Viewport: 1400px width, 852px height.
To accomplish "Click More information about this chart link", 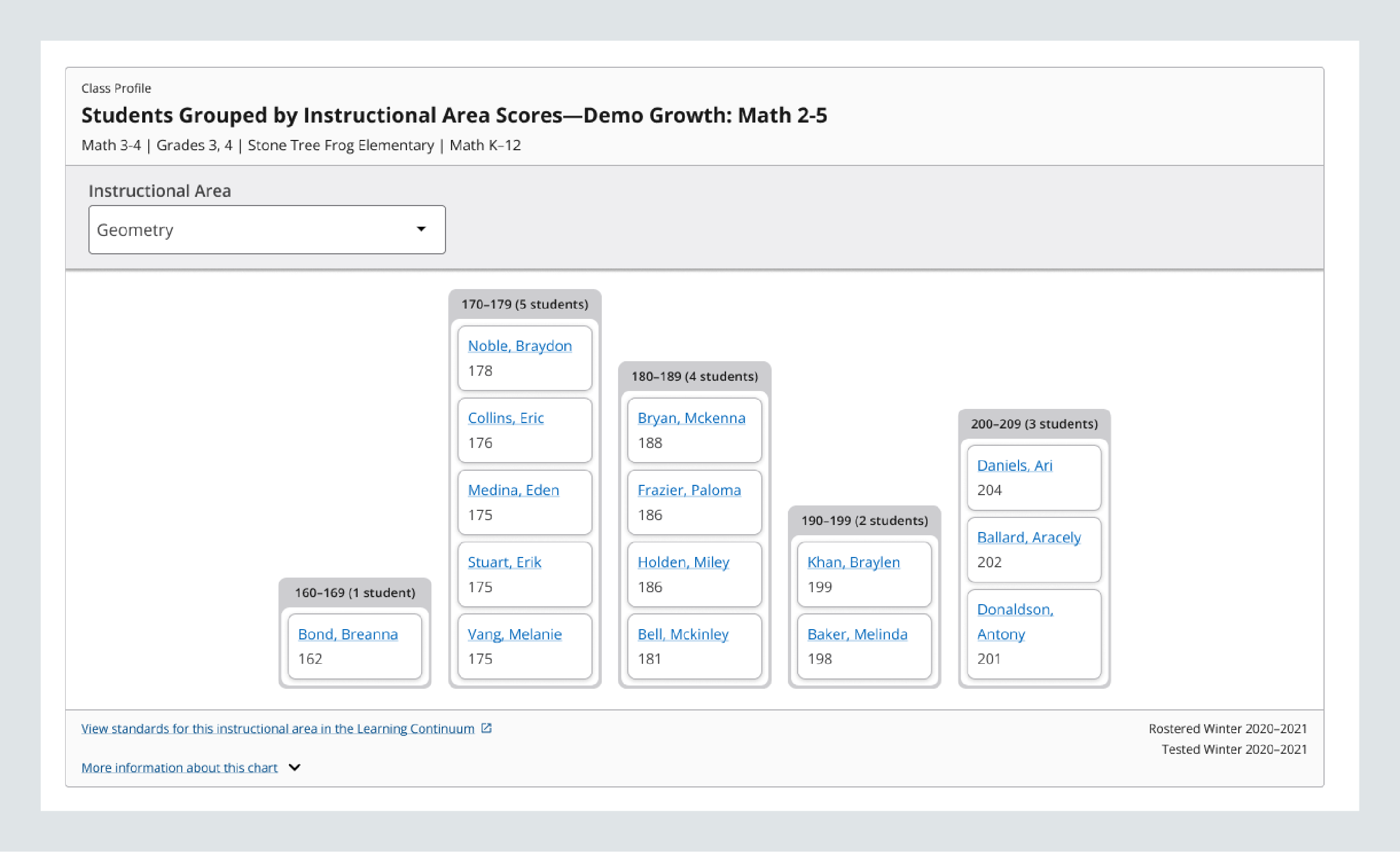I will pyautogui.click(x=179, y=768).
